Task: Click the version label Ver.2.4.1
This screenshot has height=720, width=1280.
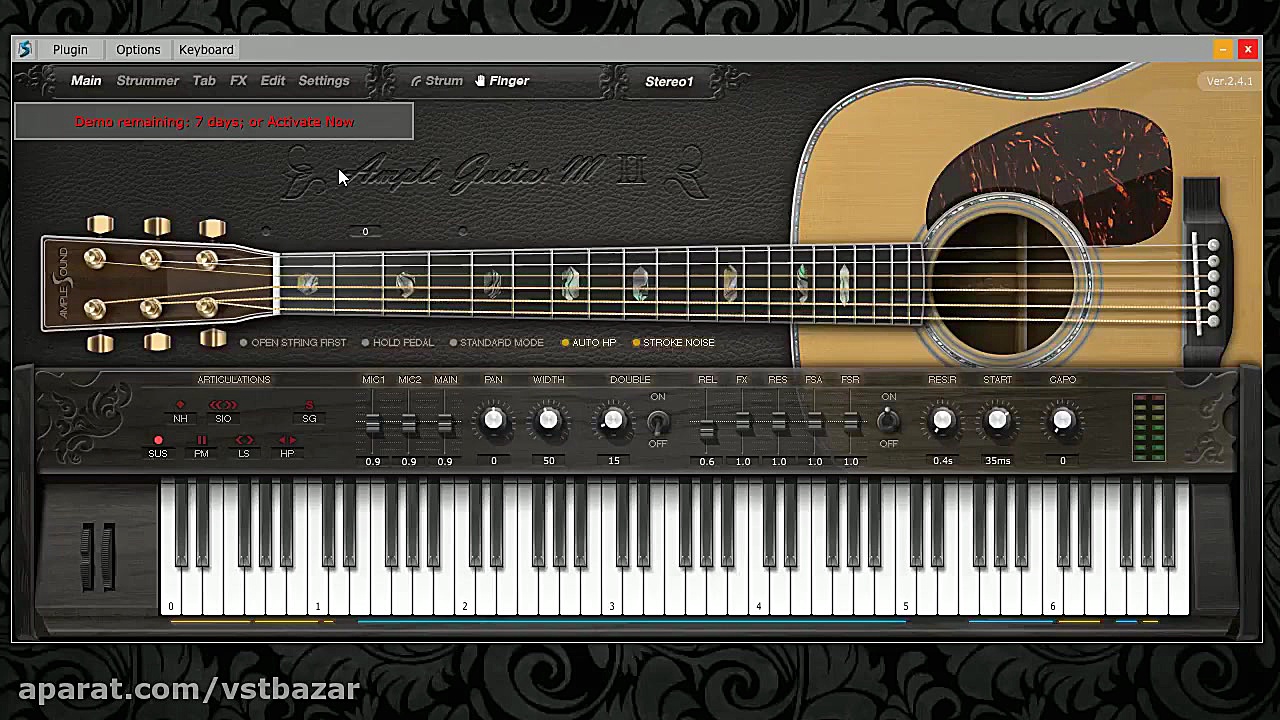Action: tap(1229, 81)
